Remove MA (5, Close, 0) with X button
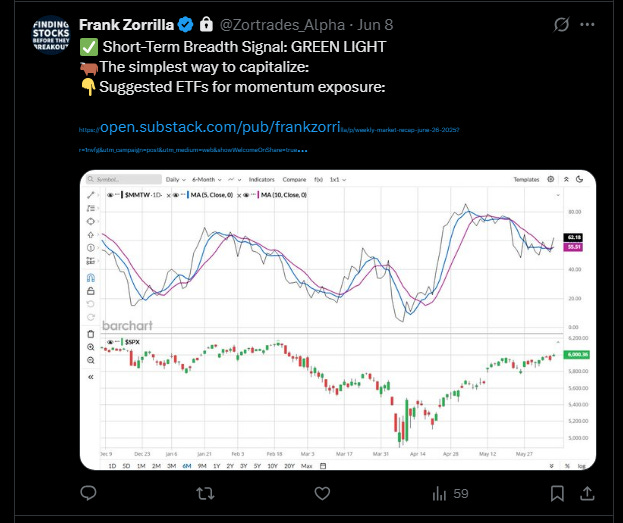Screen dimensions: 623x523 [239, 196]
